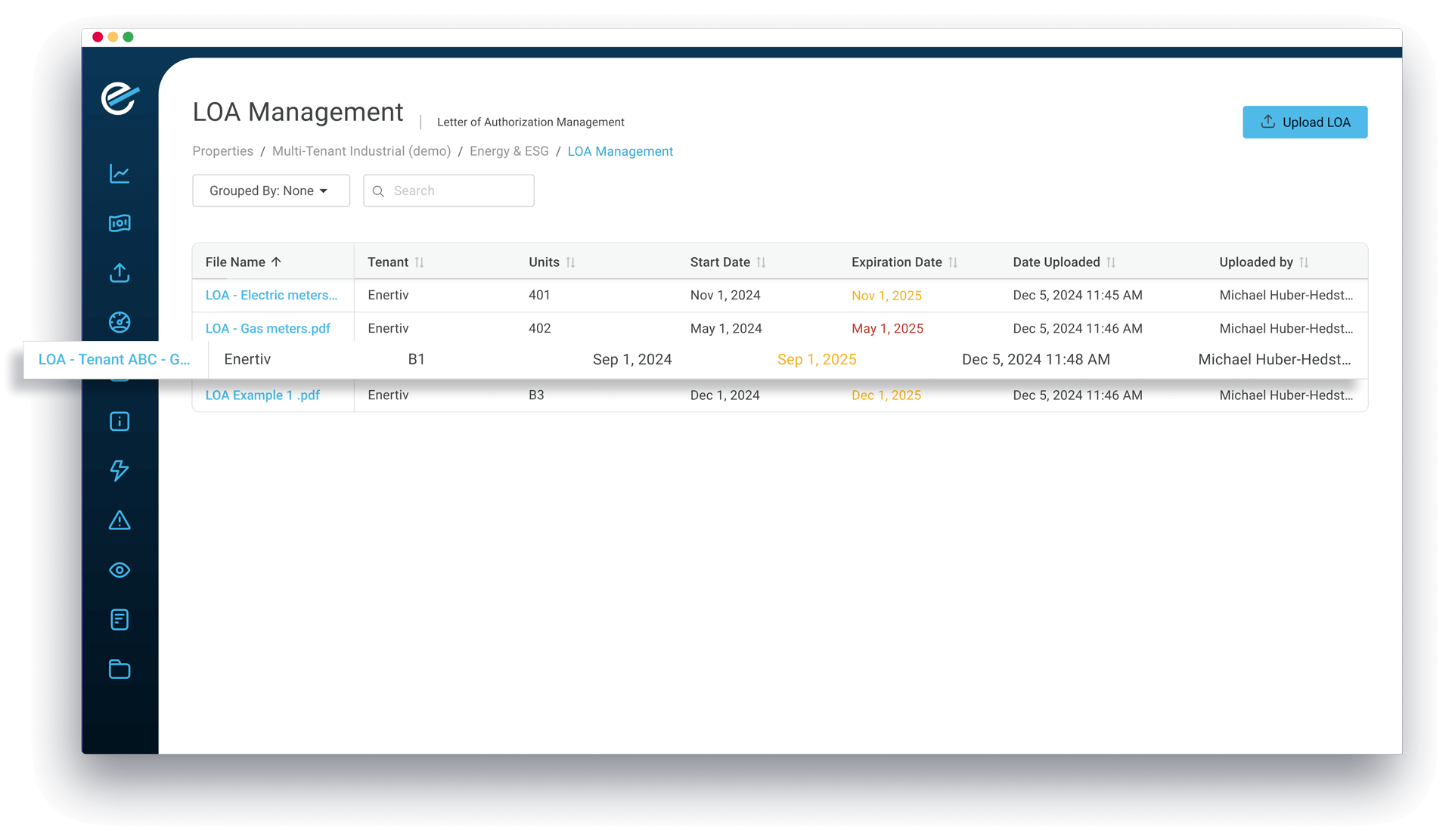Click the green window maximize dot

tap(129, 36)
